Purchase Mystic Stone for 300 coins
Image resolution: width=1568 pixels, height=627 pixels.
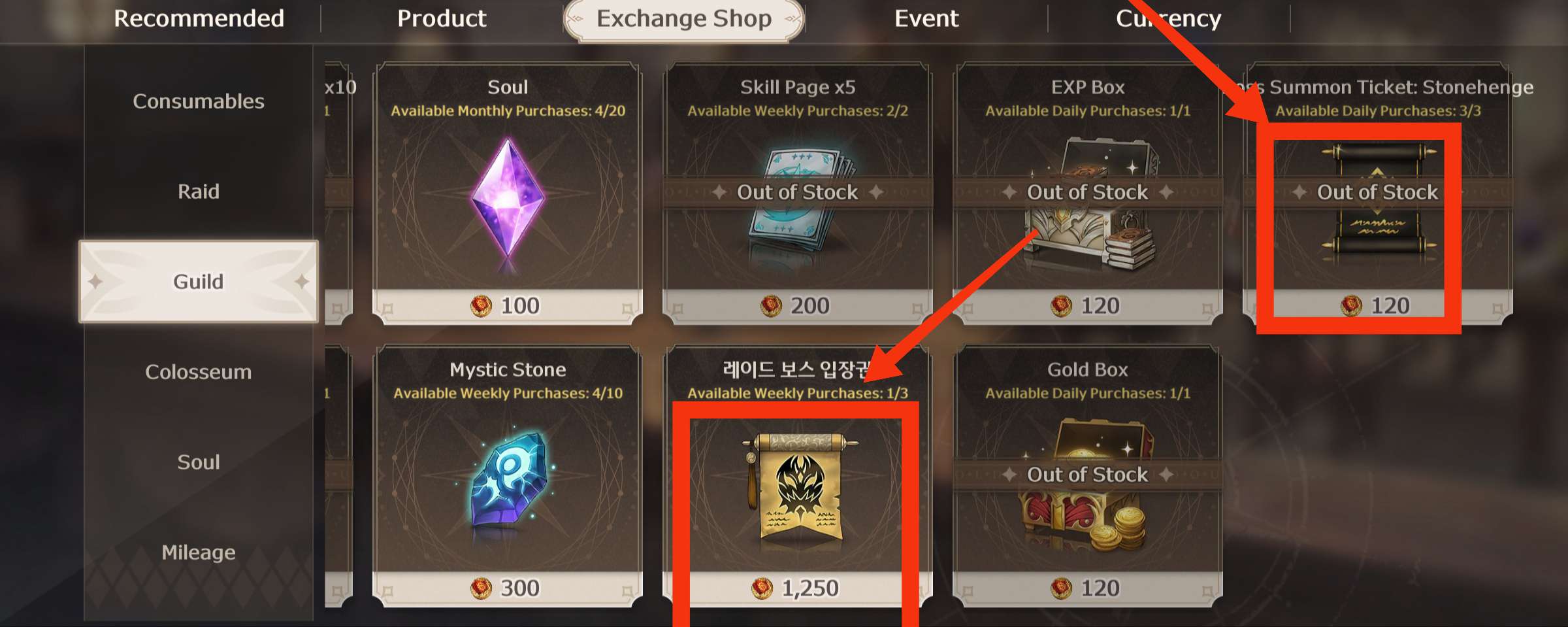click(508, 588)
